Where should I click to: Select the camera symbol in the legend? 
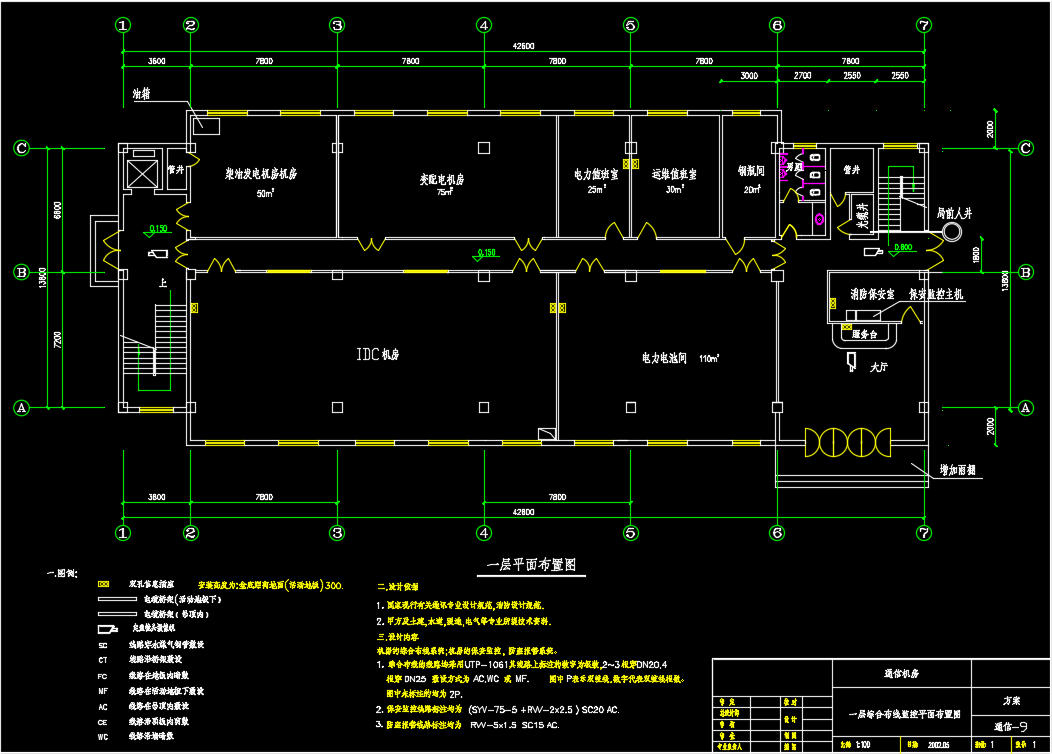pyautogui.click(x=107, y=629)
